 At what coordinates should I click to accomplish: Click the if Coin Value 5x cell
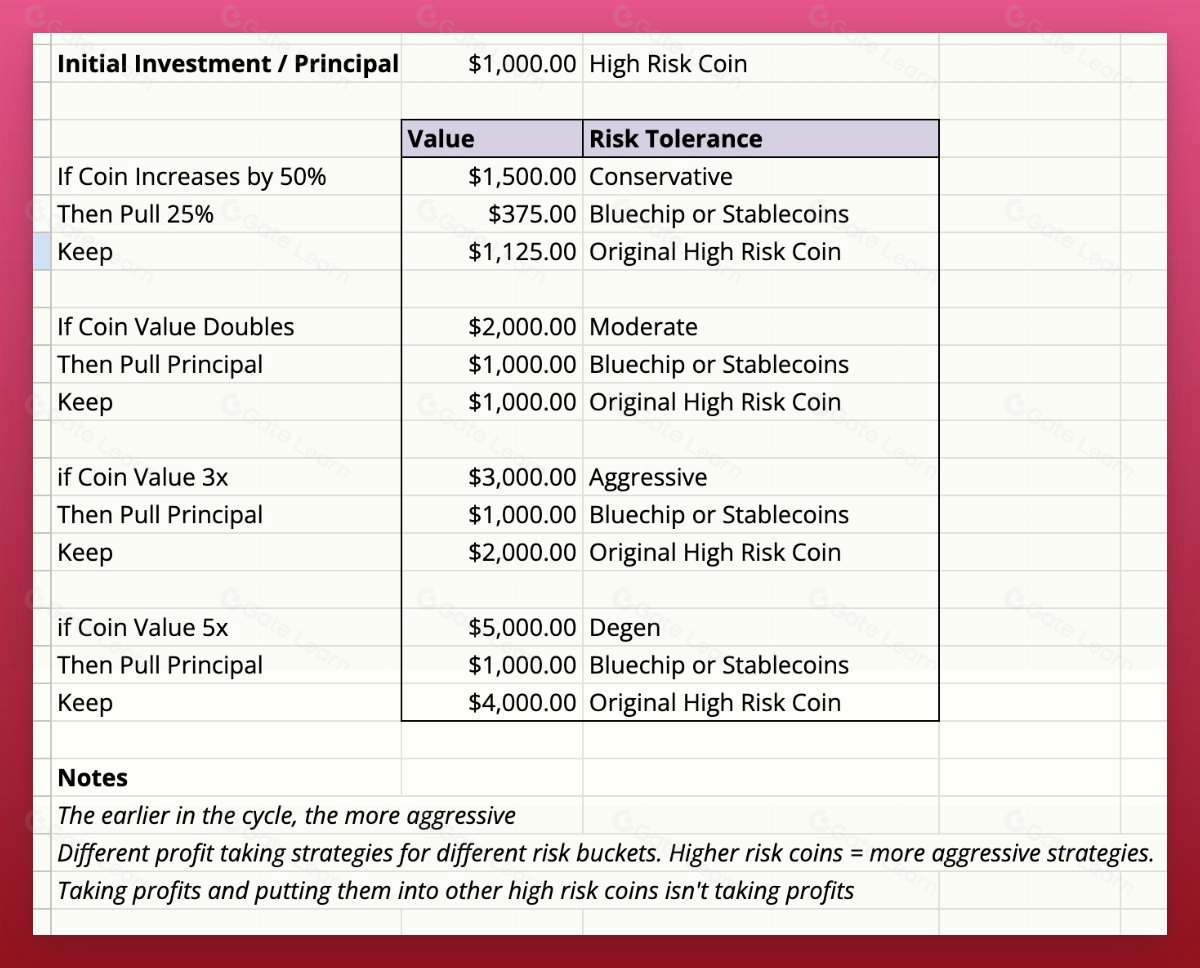(143, 628)
